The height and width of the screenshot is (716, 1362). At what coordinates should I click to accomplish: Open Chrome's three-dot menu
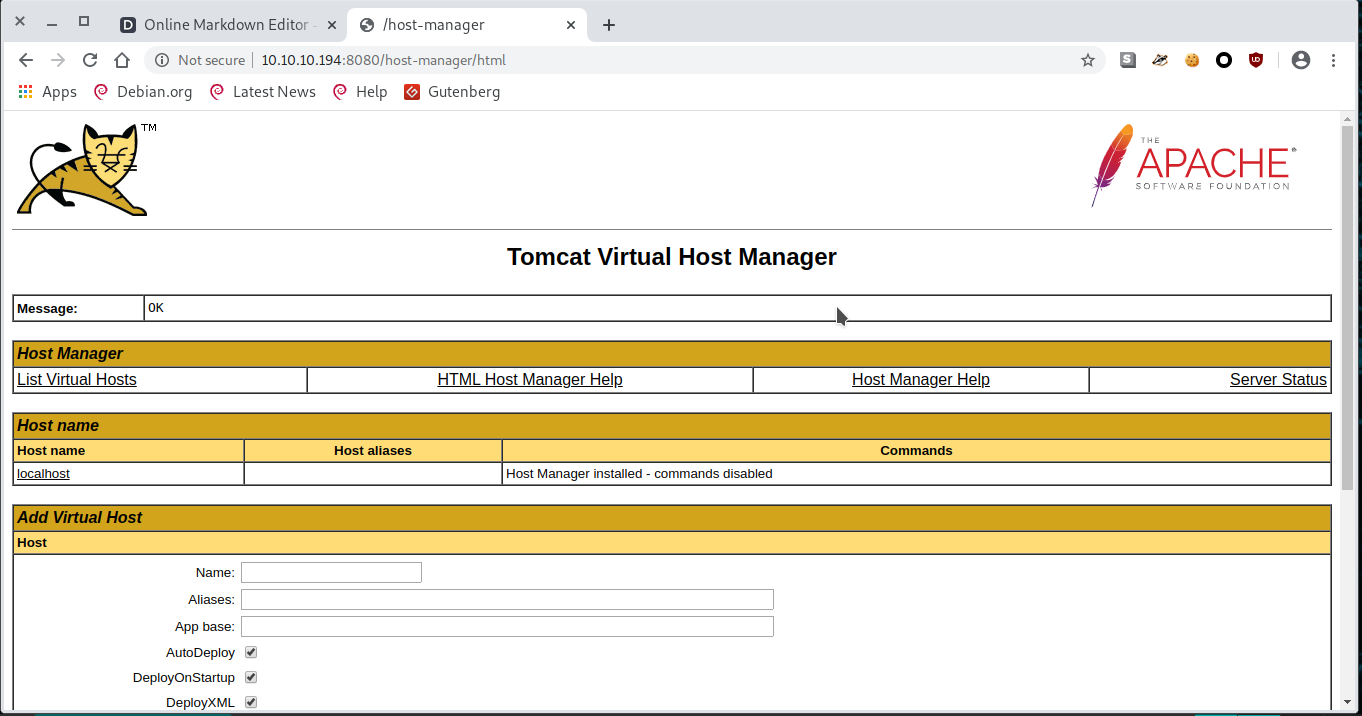(x=1334, y=60)
